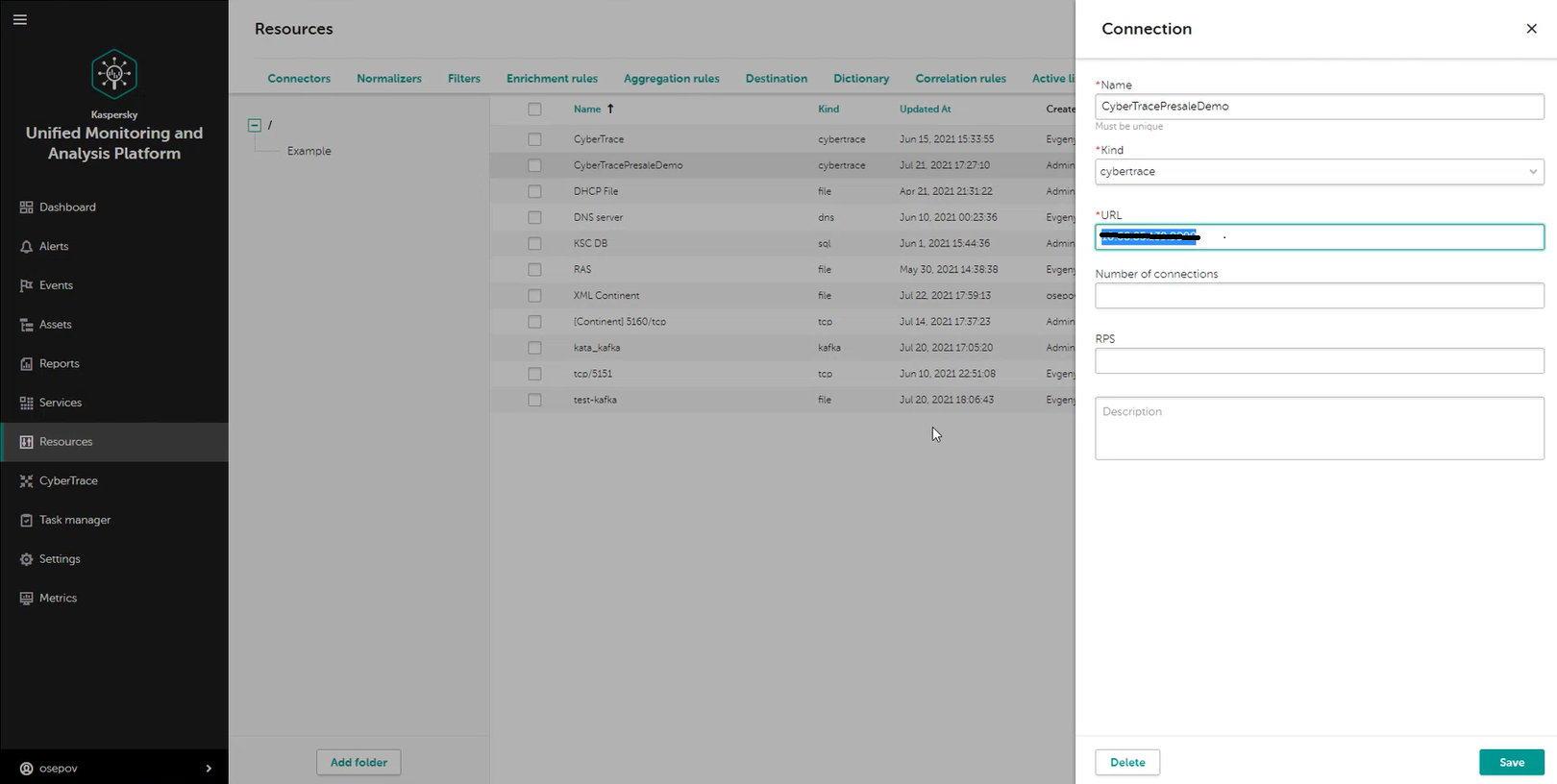
Task: Open the [Continent] 5160/tcp resource
Action: point(782,322)
